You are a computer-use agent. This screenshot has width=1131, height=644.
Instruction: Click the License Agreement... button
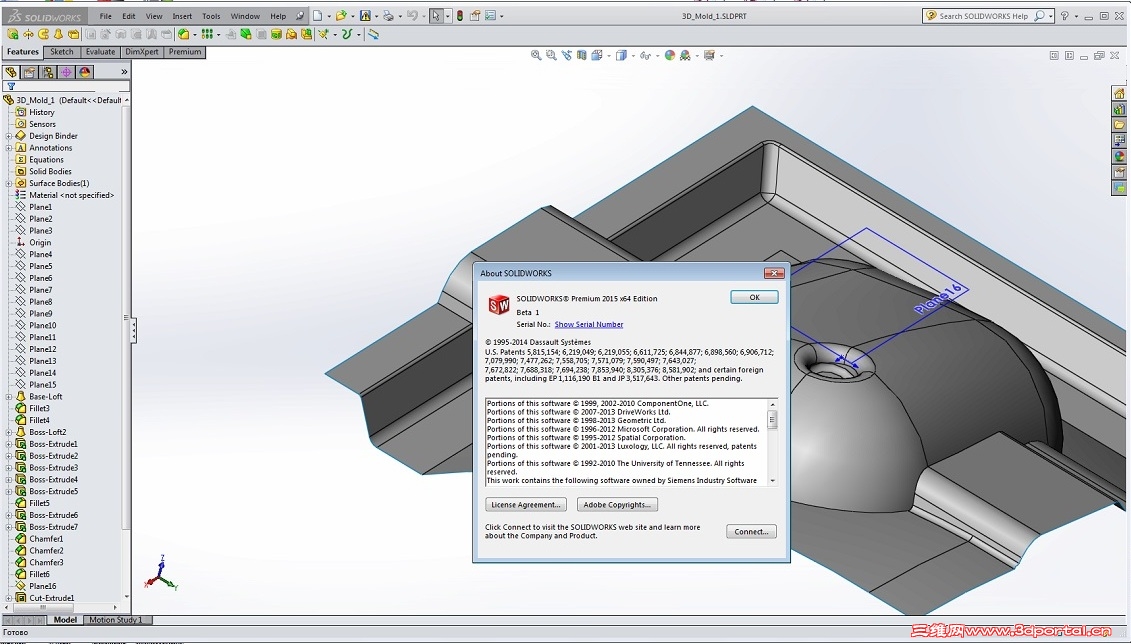click(526, 505)
